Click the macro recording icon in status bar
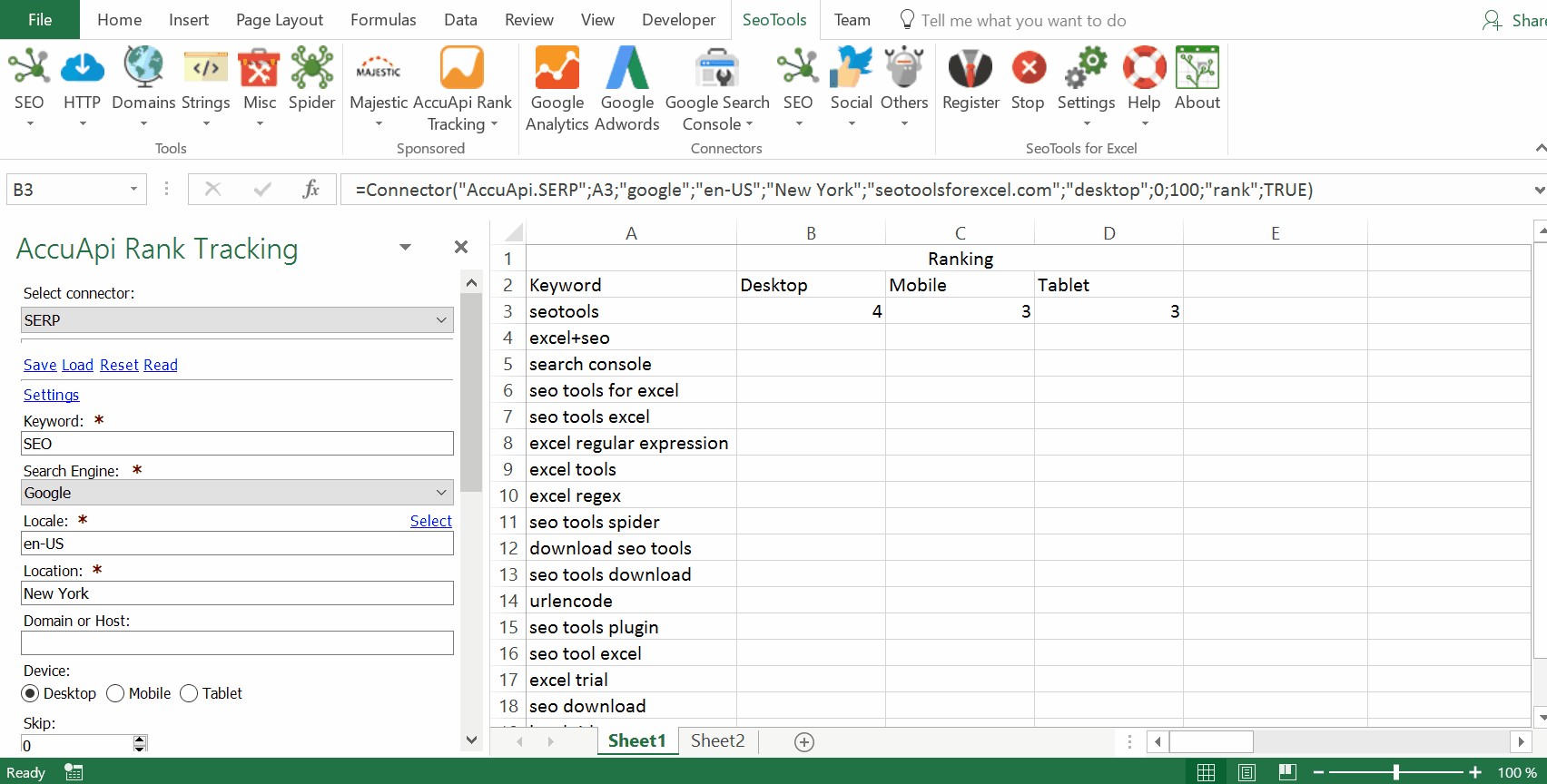The image size is (1547, 784). tap(74, 772)
